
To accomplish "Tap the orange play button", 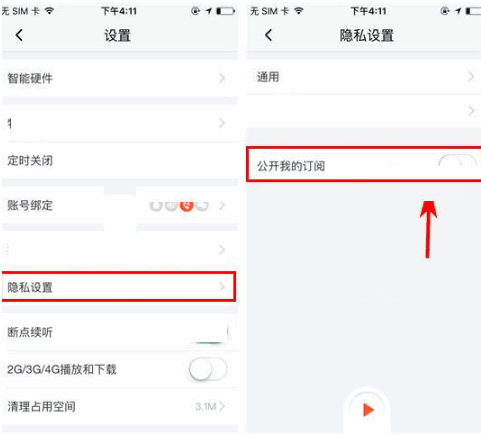I will point(368,410).
